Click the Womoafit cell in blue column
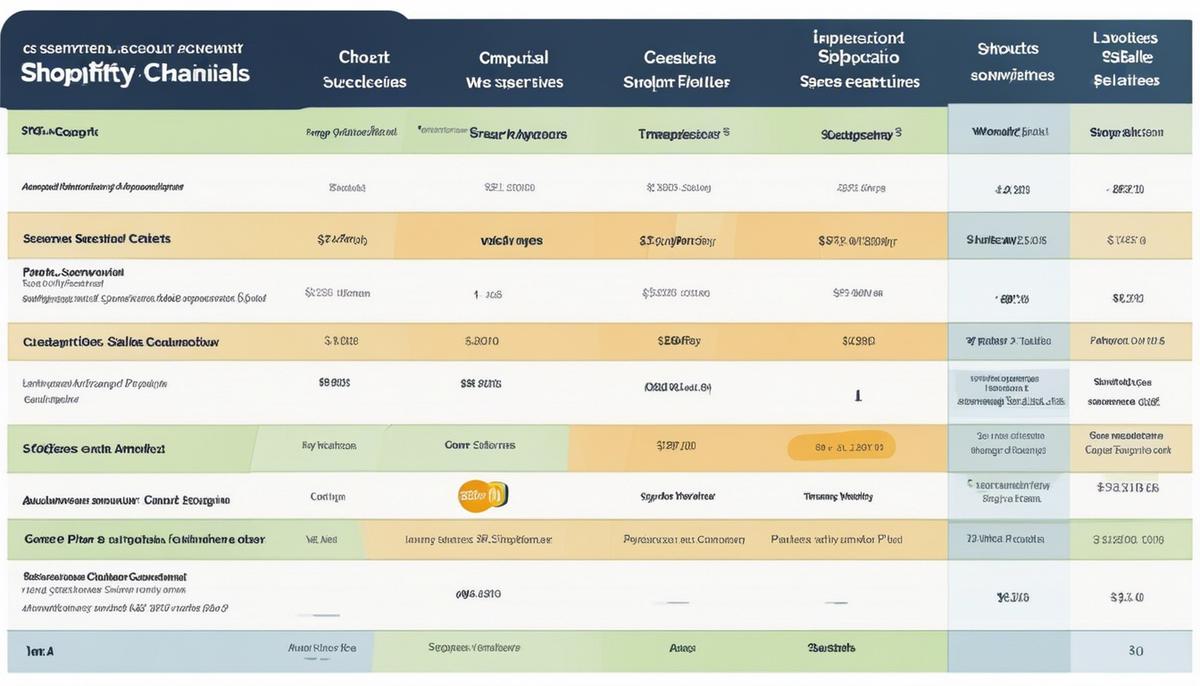 point(1008,132)
